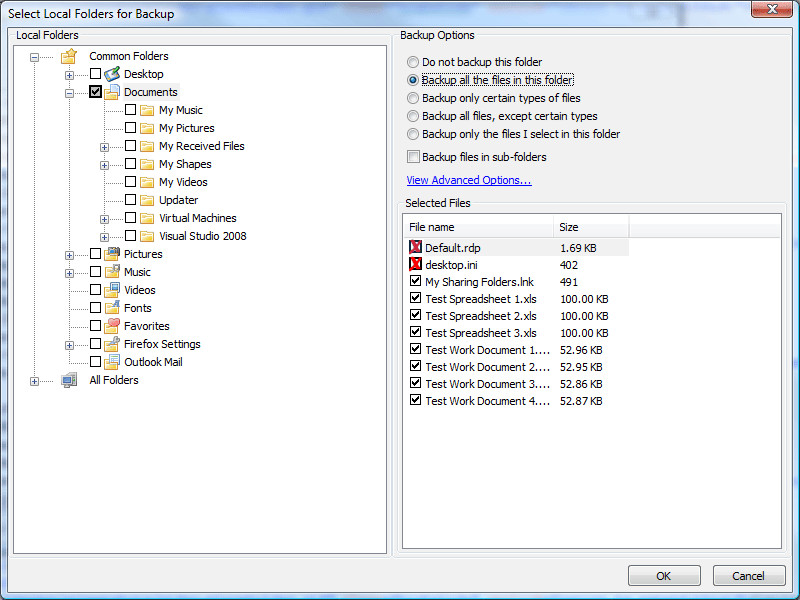Check the Favorites folder checkbox
800x600 pixels.
pyautogui.click(x=95, y=326)
